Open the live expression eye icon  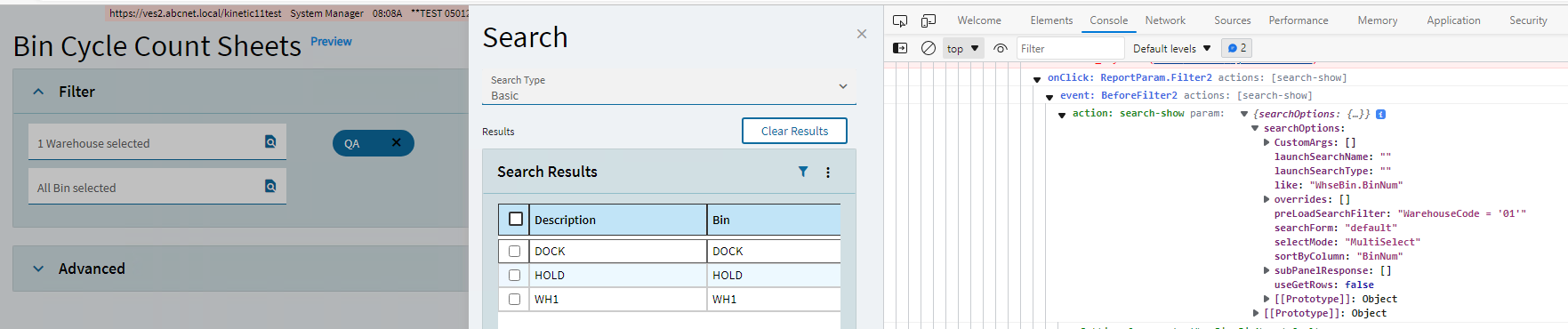[1001, 48]
